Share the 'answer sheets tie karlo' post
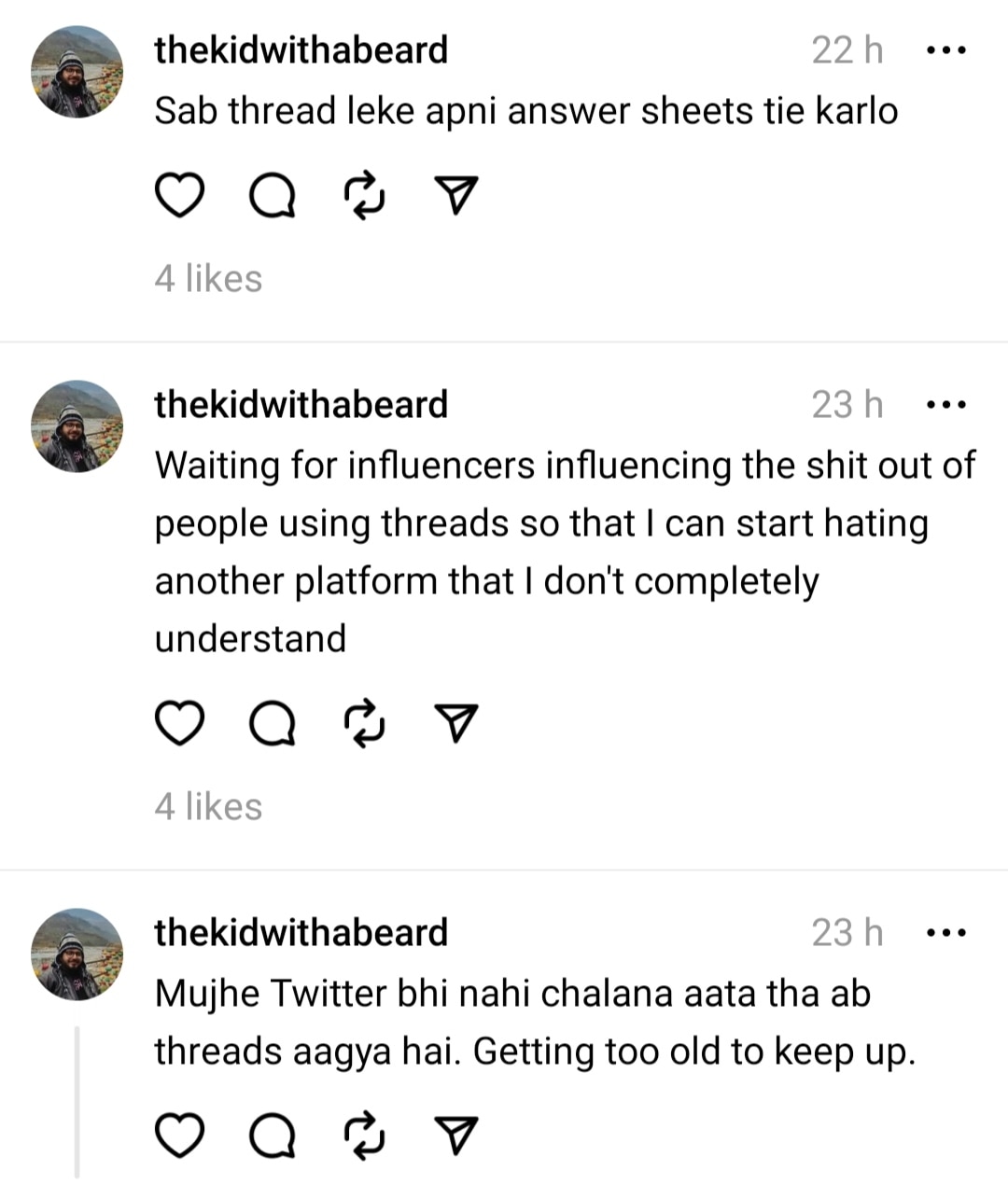The width and height of the screenshot is (1008, 1184). 457,195
